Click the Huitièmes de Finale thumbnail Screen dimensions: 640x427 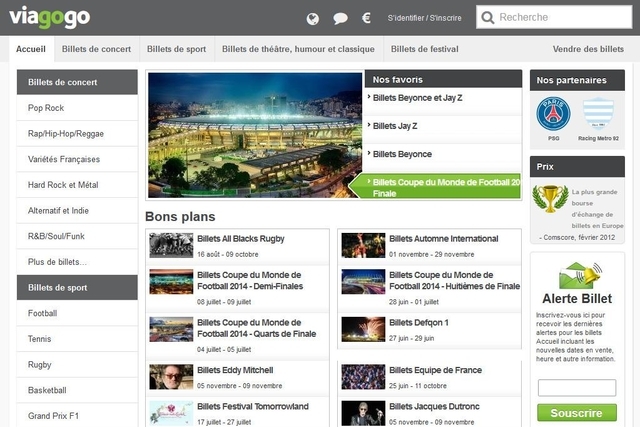tap(363, 282)
